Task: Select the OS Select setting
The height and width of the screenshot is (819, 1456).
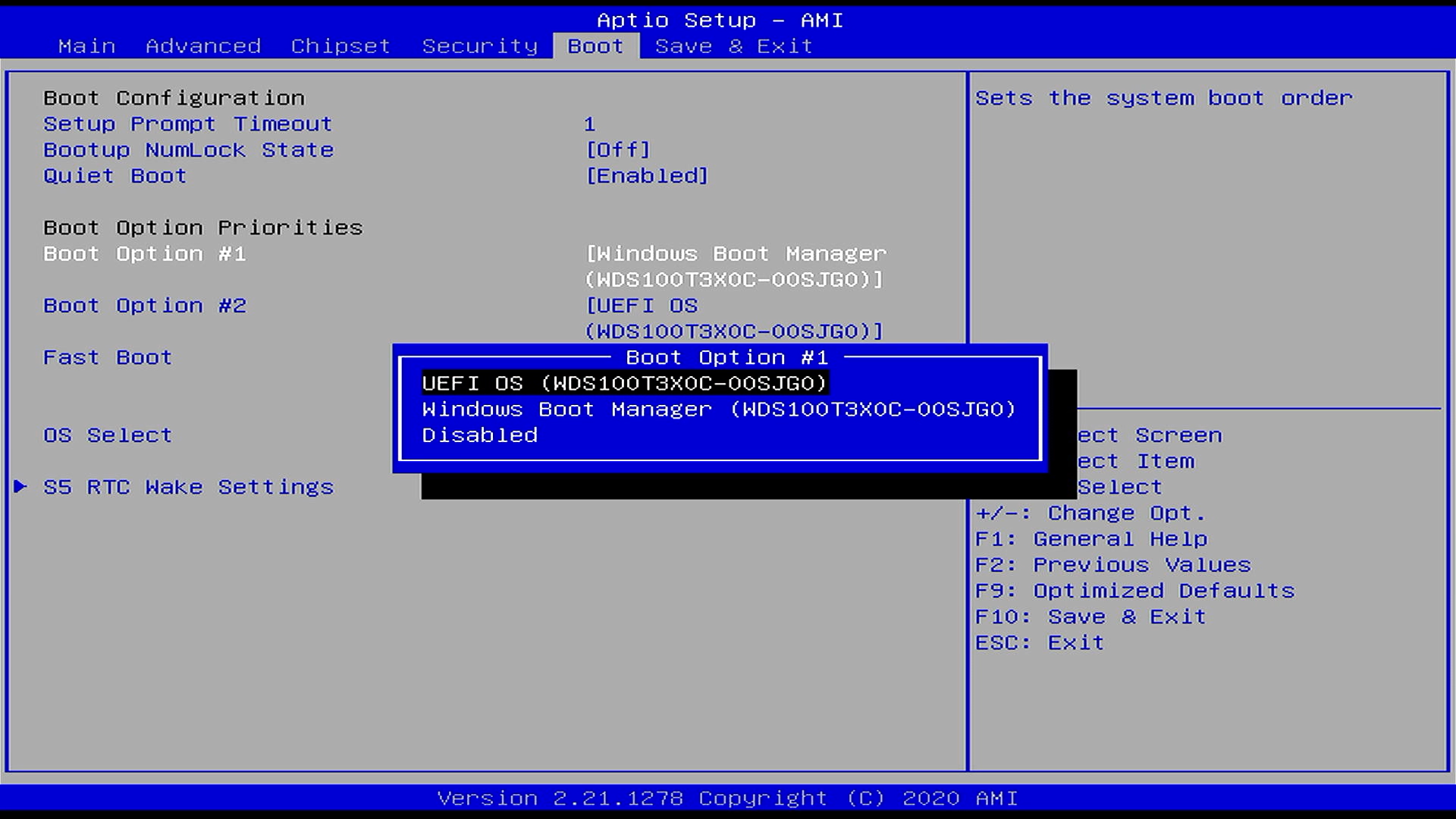Action: [108, 435]
